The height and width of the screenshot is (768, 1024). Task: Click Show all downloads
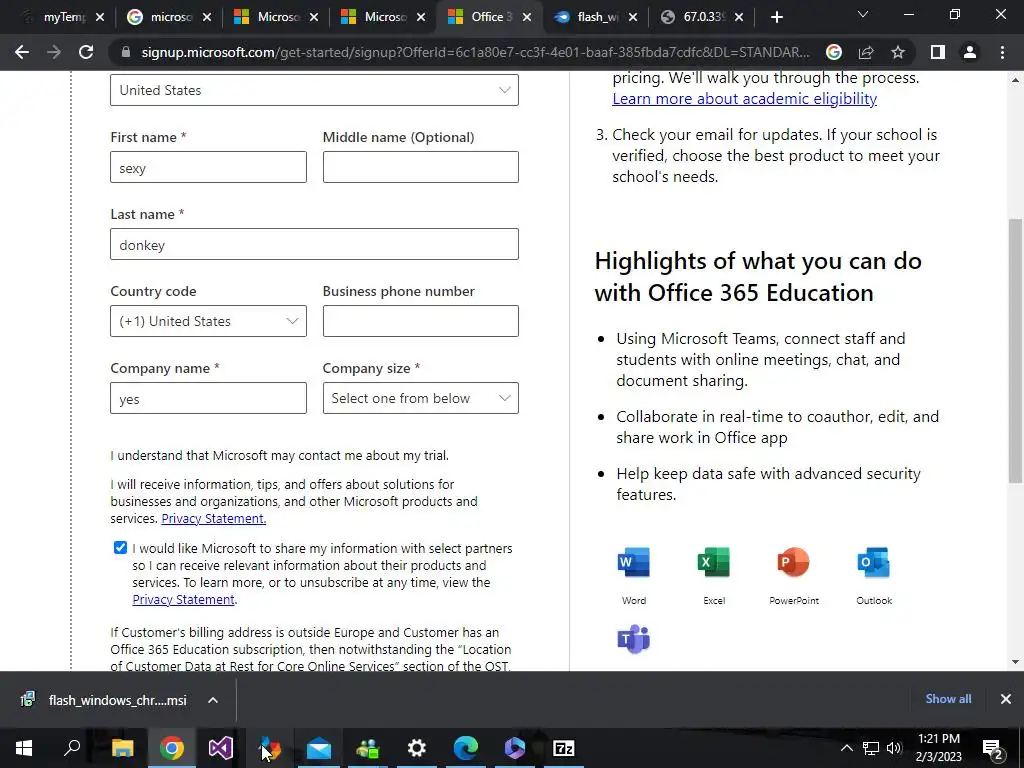point(948,699)
